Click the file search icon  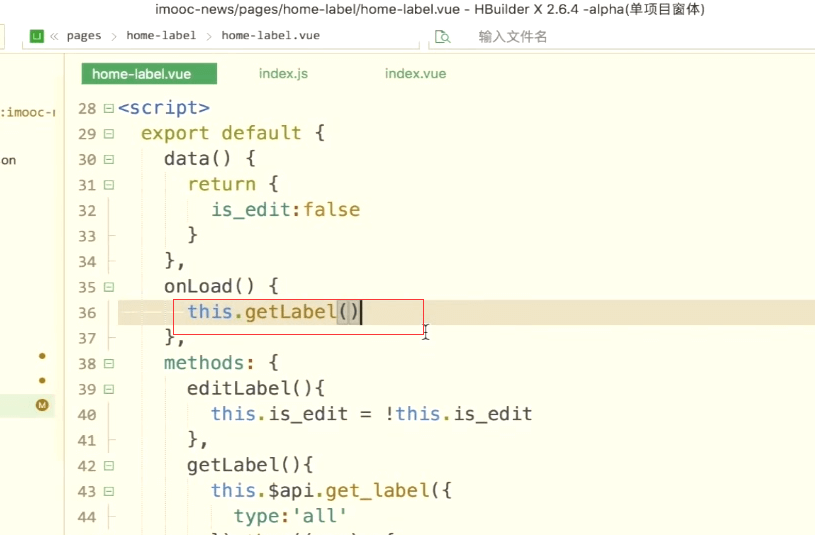coord(442,36)
